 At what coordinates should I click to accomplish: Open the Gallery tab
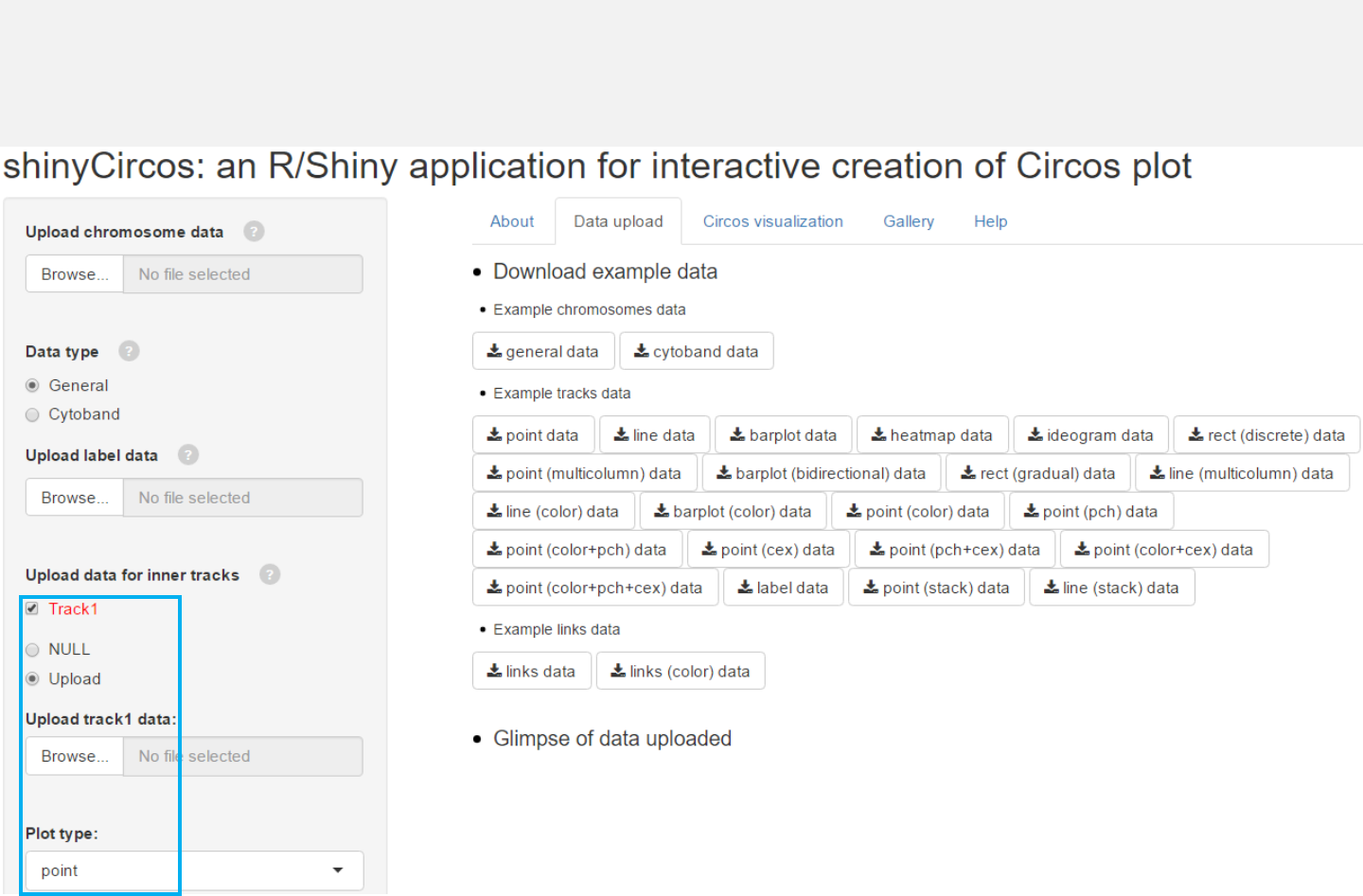(909, 221)
